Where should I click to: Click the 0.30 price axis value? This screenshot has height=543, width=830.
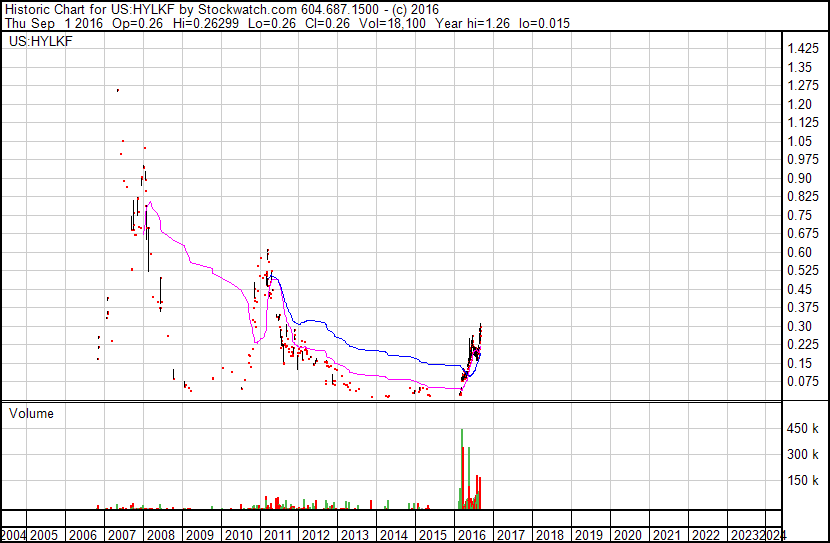(x=799, y=327)
